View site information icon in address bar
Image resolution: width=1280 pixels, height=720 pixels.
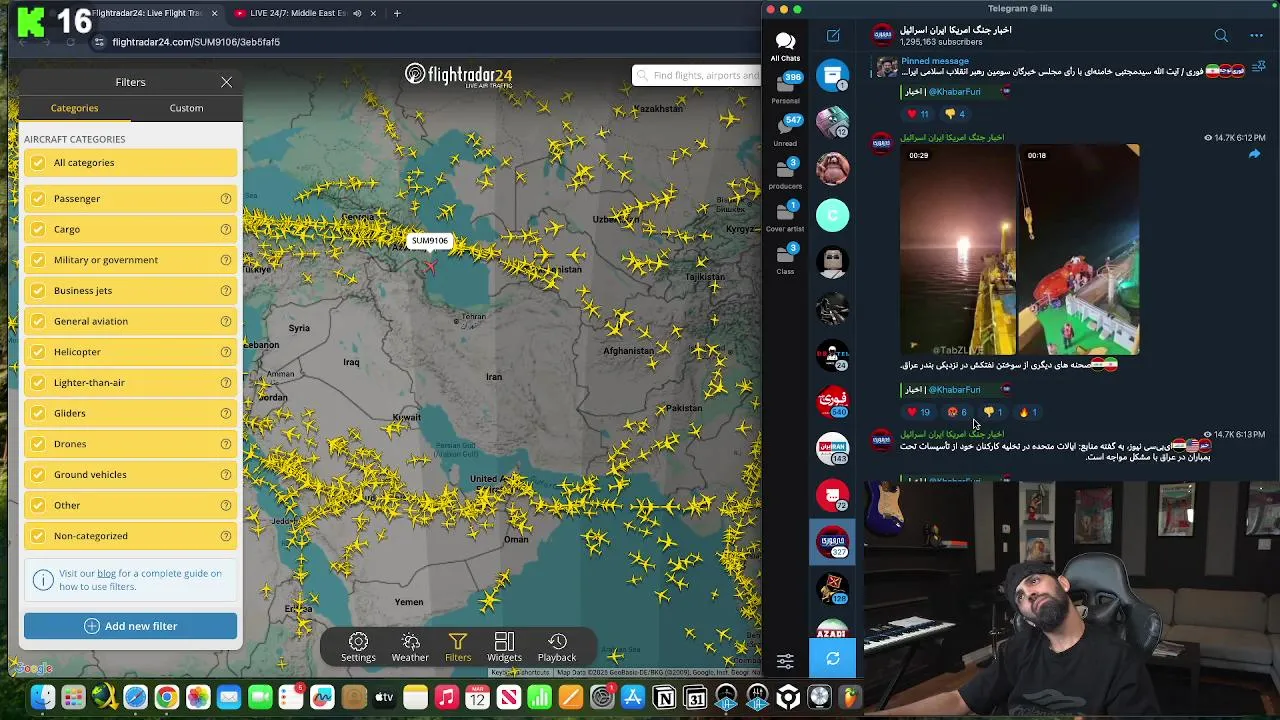coord(98,42)
